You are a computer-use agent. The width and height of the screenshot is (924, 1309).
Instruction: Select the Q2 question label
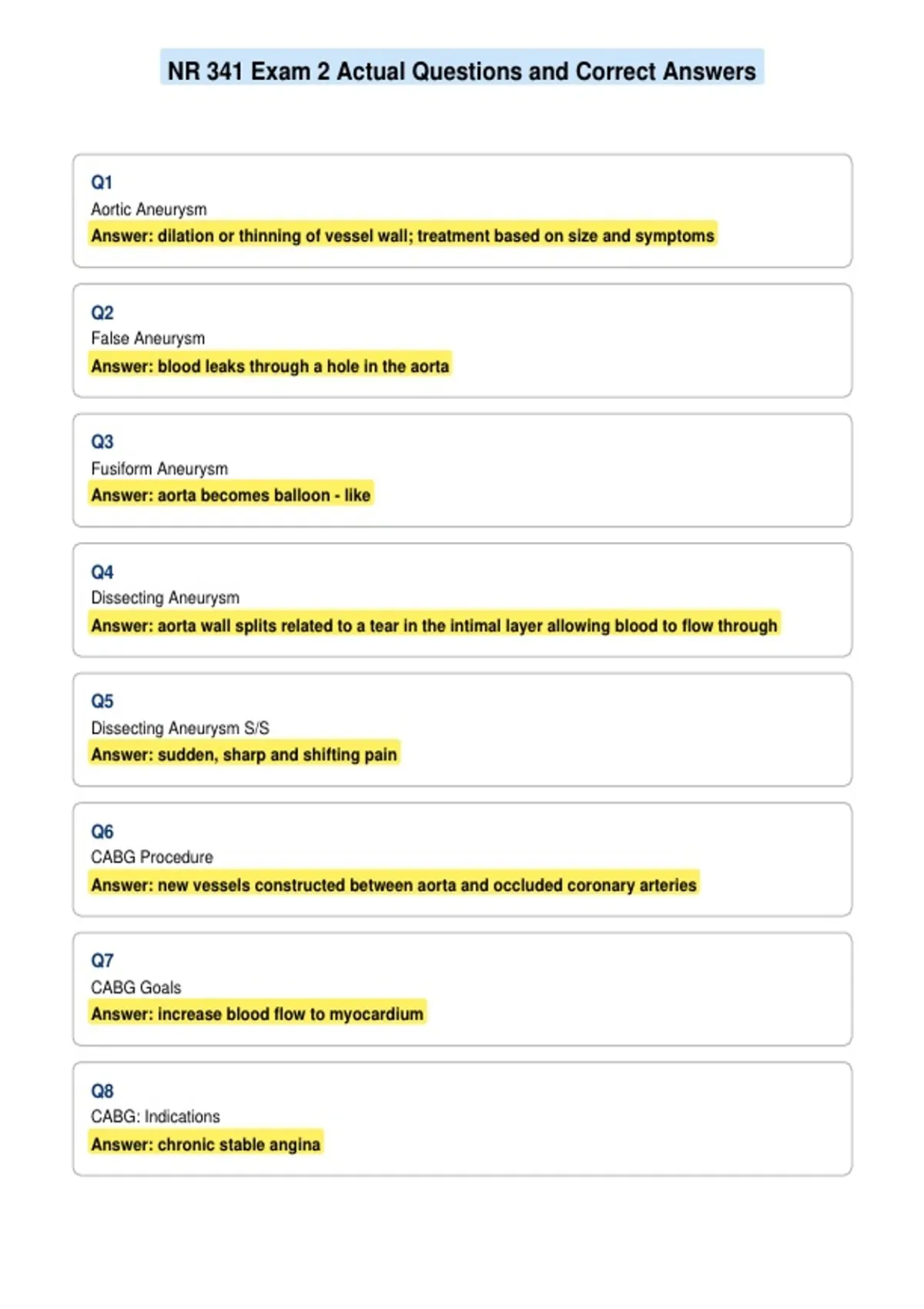coord(102,313)
